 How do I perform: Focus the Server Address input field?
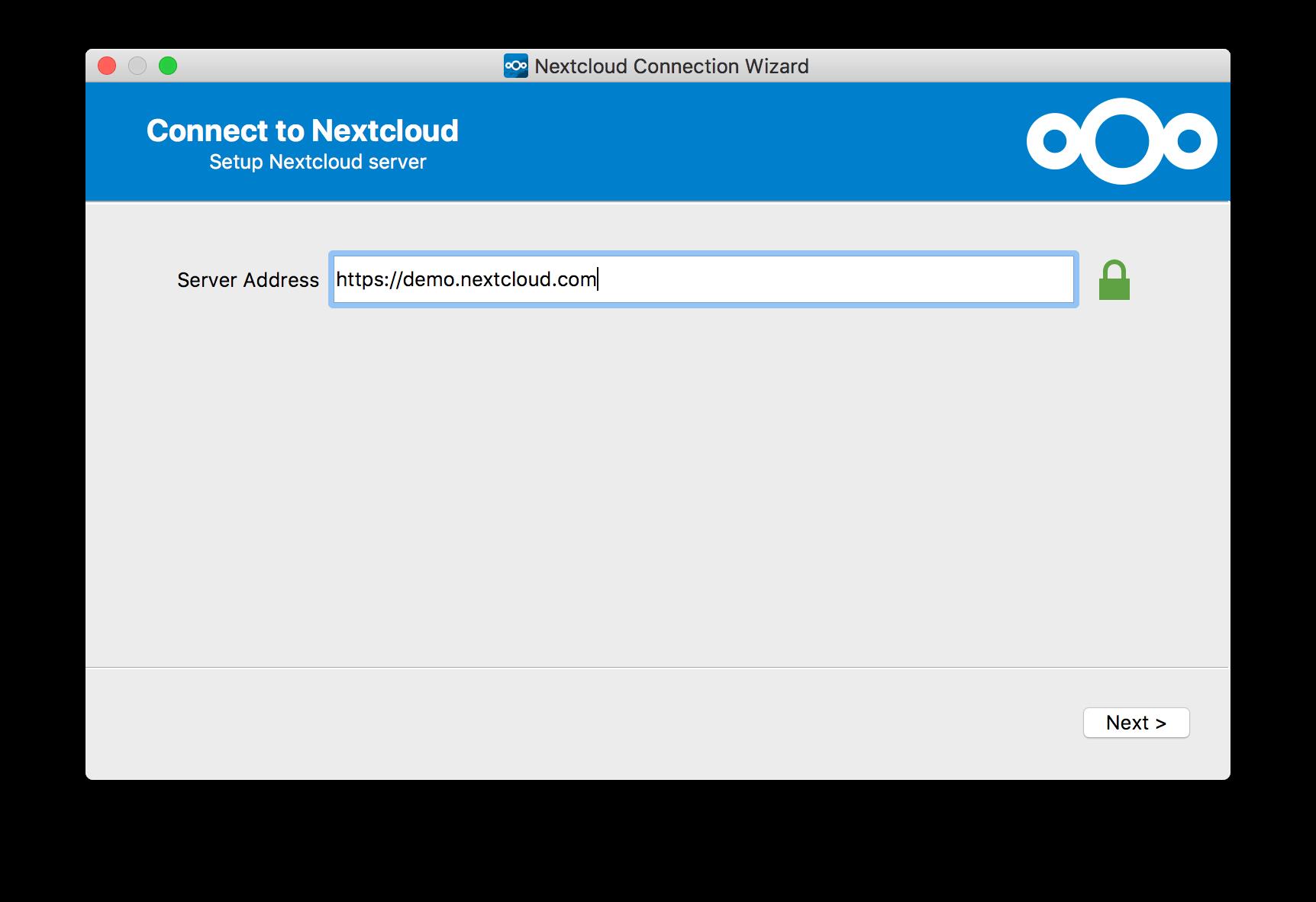click(702, 279)
